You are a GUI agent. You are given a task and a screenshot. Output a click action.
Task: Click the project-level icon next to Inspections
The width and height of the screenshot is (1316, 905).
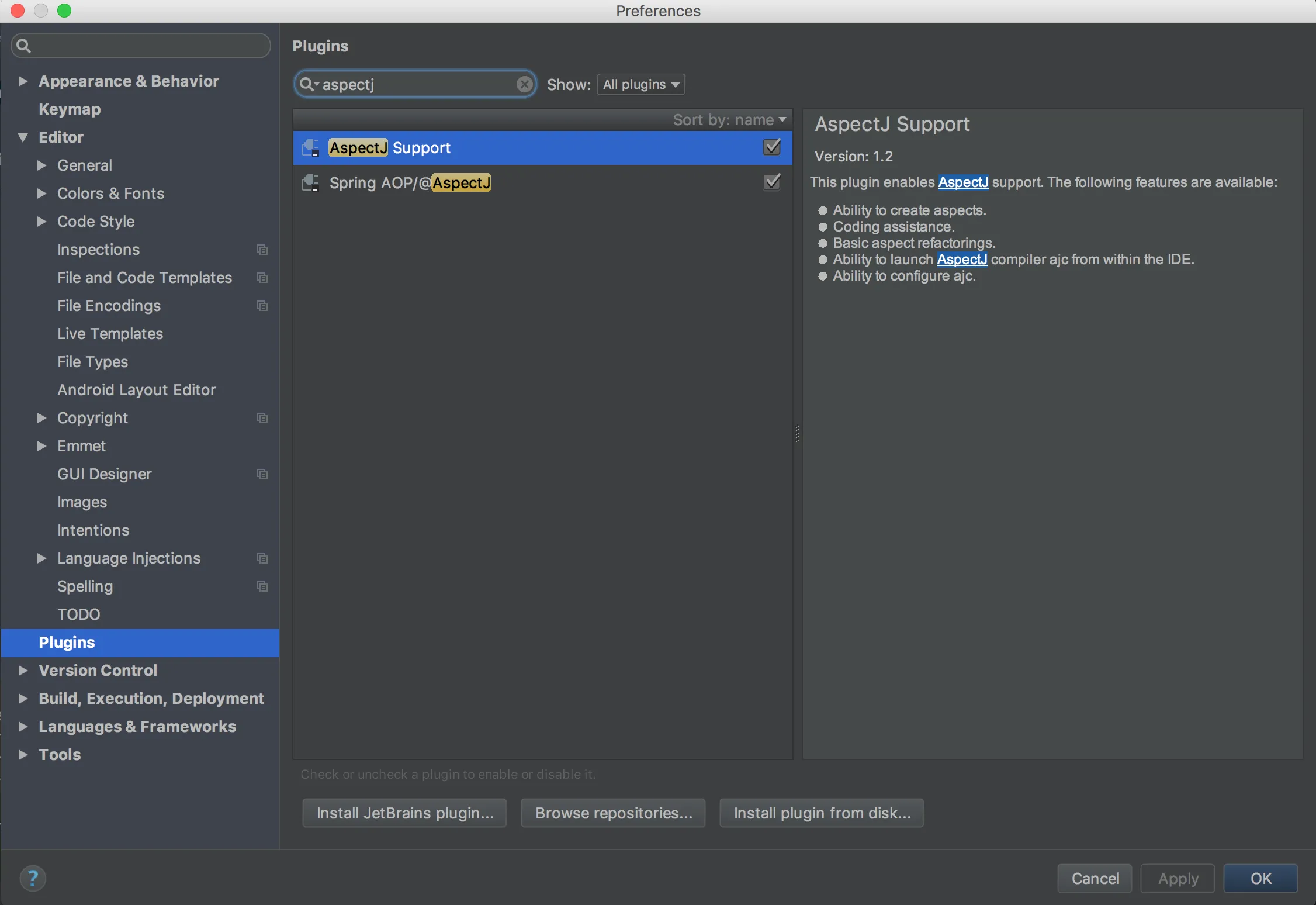point(262,250)
